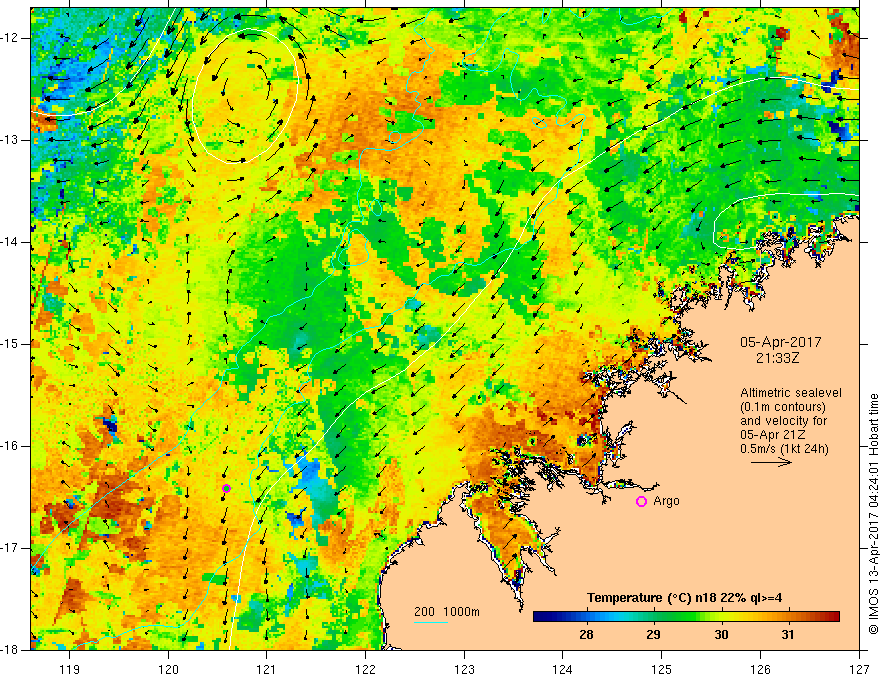
Task: Click the color bar label '29'
Action: 653,635
